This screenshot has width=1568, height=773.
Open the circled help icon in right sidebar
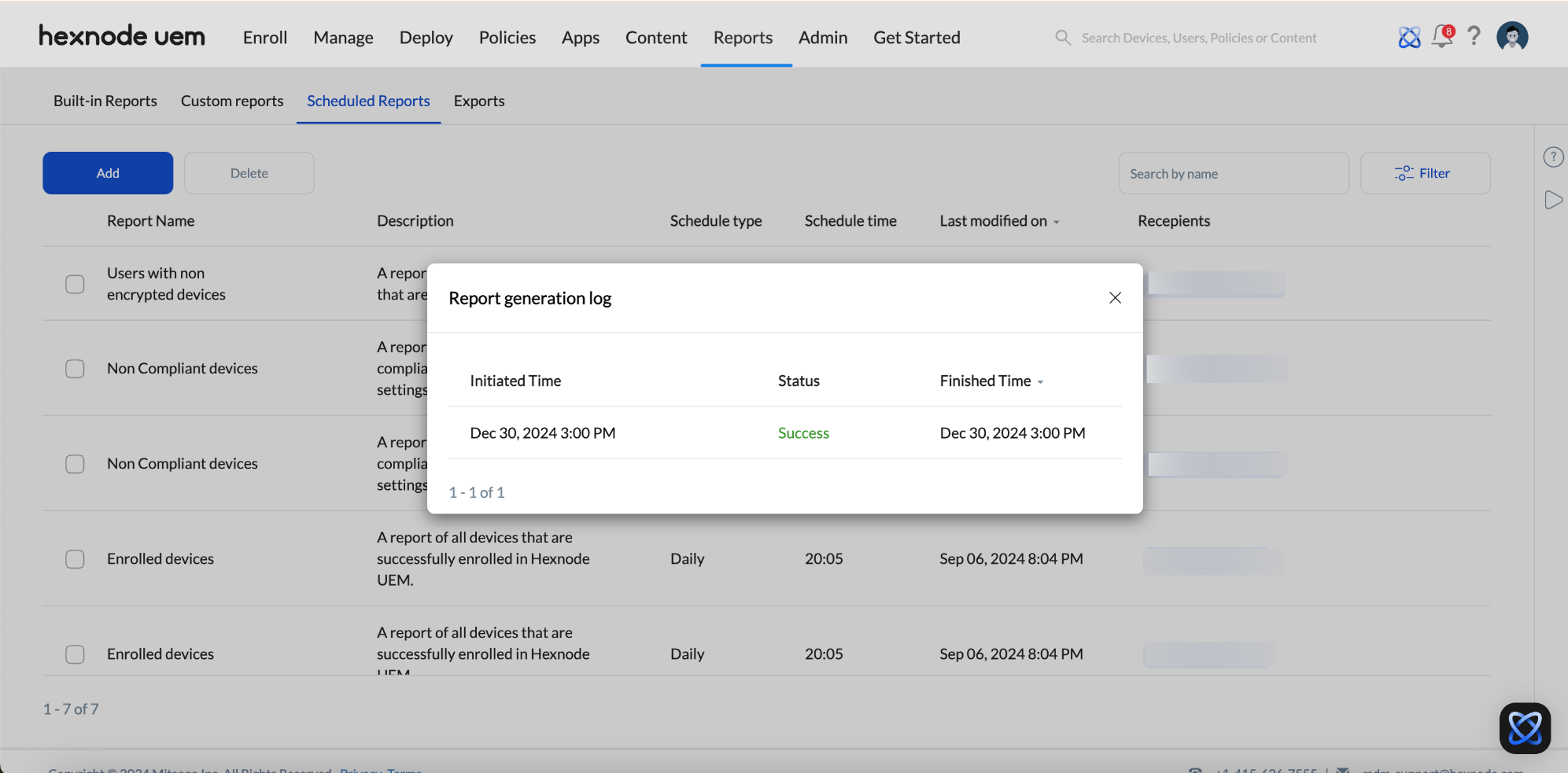coord(1553,157)
